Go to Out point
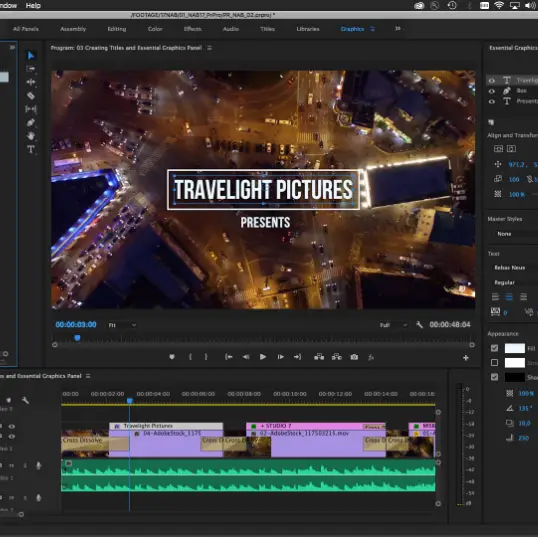Image resolution: width=538 pixels, height=538 pixels. click(297, 357)
